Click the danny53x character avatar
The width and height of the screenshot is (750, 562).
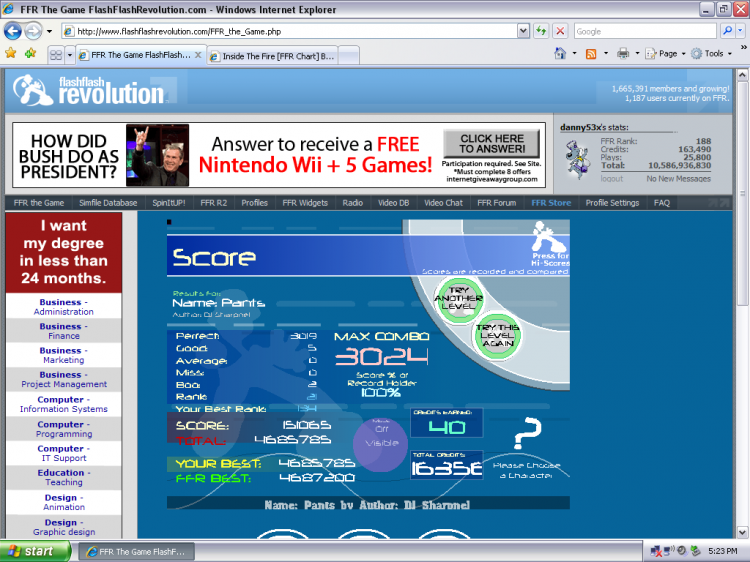click(x=577, y=159)
